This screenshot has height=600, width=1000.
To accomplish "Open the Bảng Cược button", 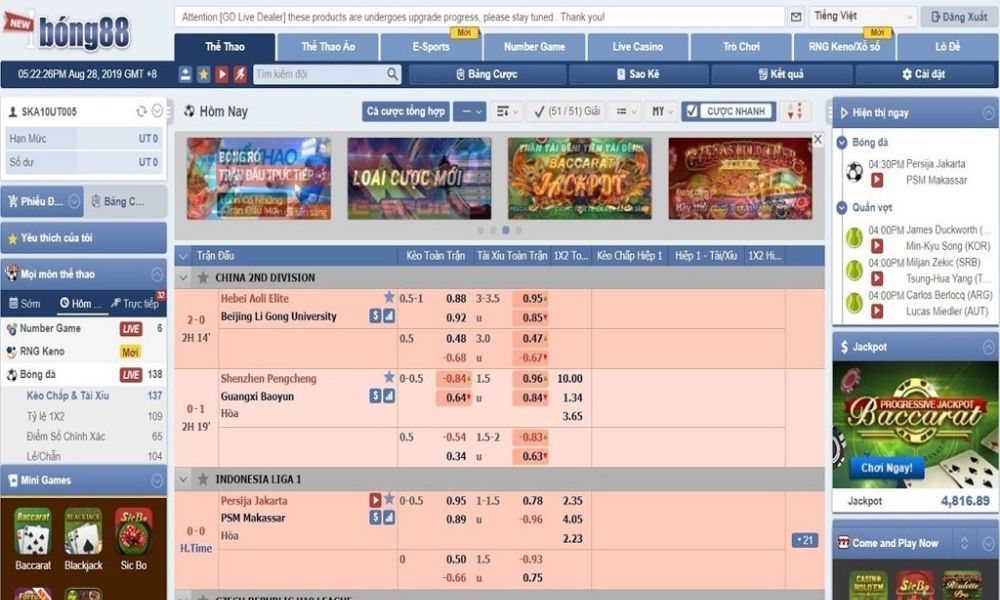I will point(487,75).
